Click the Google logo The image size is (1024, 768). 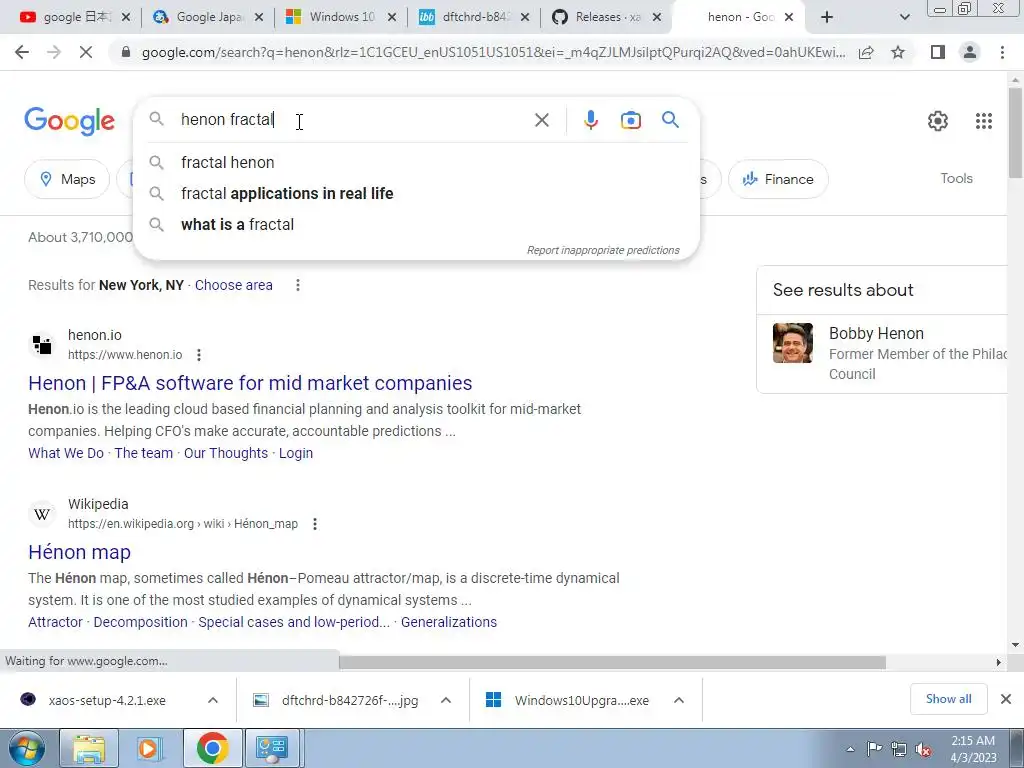coord(69,121)
